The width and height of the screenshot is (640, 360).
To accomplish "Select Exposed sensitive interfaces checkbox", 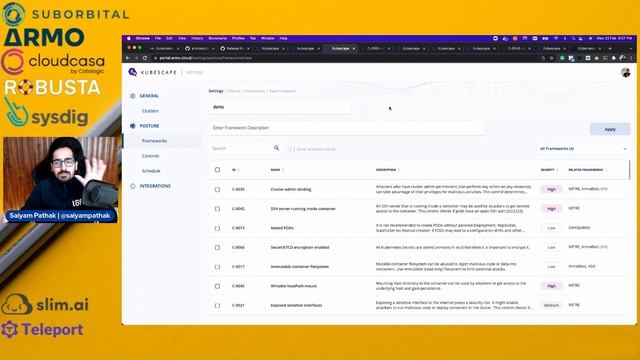I will [x=218, y=305].
